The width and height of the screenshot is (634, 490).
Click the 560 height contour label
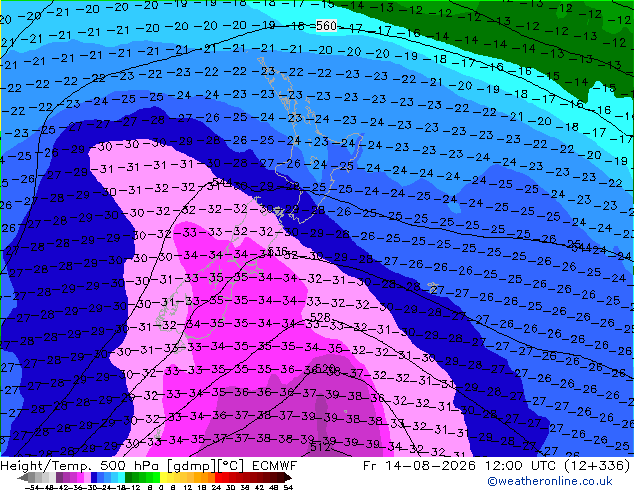pyautogui.click(x=326, y=26)
